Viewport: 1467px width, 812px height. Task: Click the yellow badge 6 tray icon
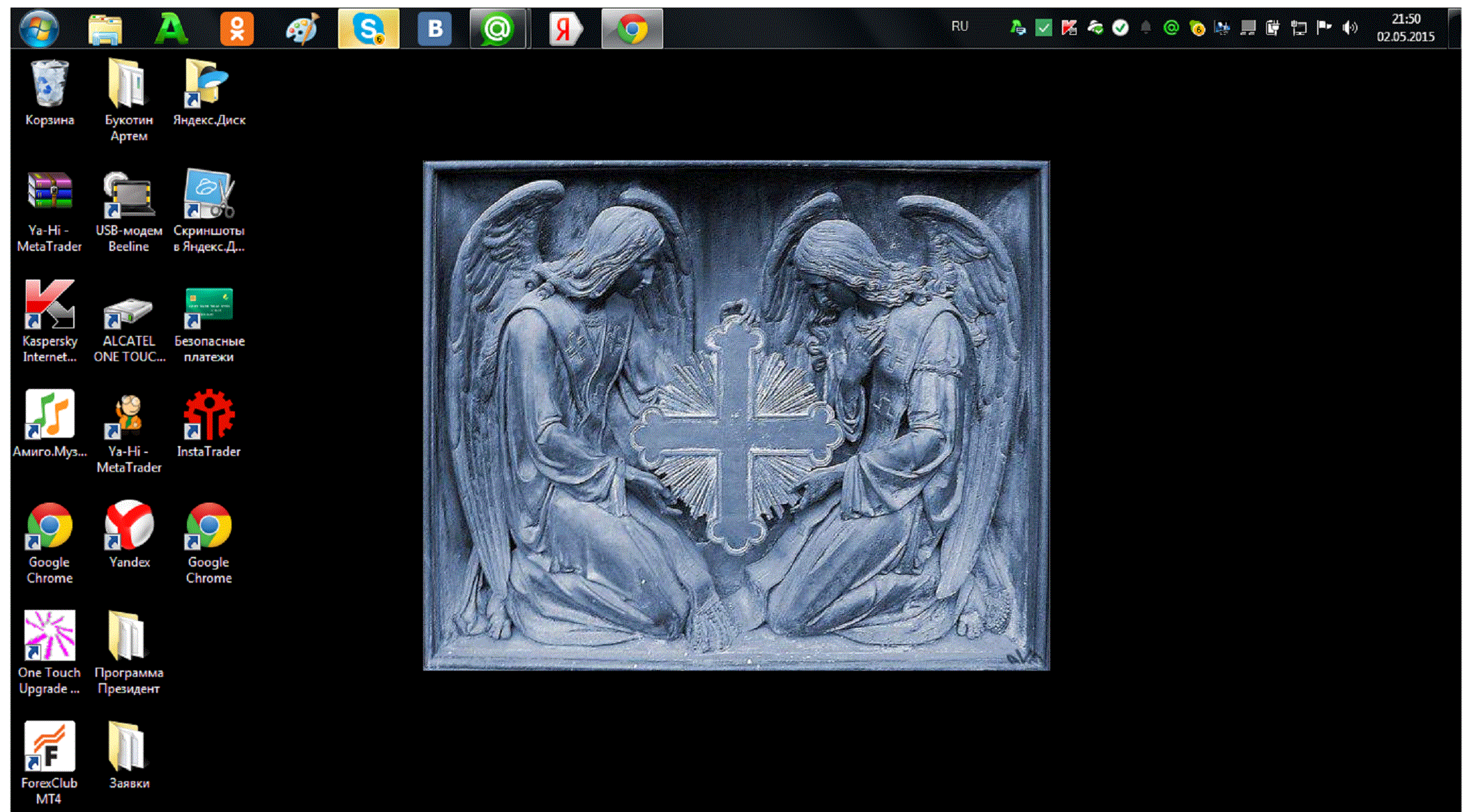(1196, 28)
